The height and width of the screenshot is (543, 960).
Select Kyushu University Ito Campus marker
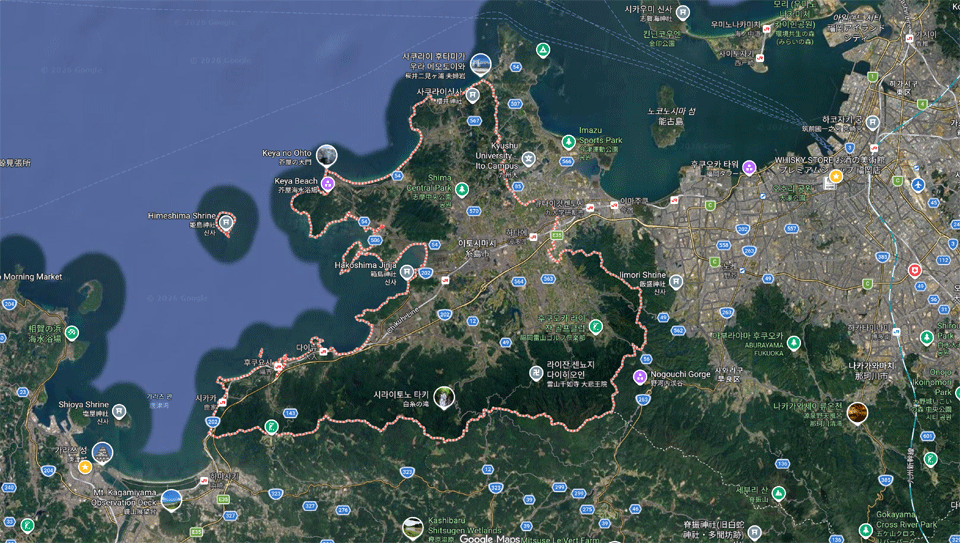[528, 159]
